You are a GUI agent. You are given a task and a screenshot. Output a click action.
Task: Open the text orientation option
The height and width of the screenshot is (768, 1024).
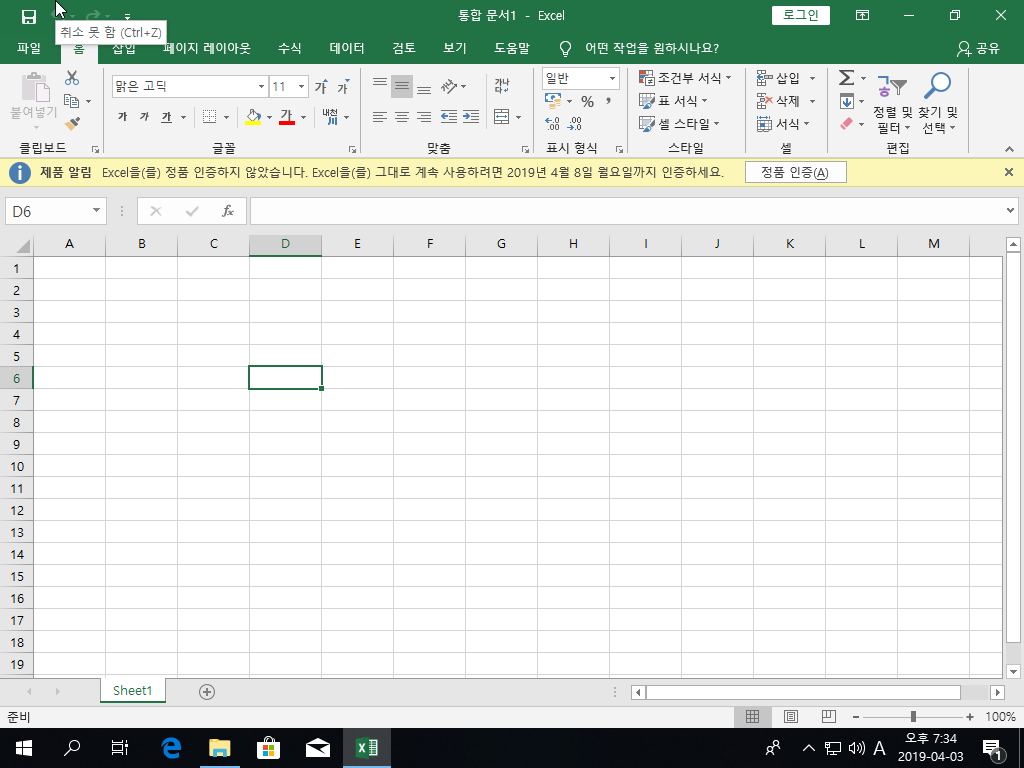[453, 86]
